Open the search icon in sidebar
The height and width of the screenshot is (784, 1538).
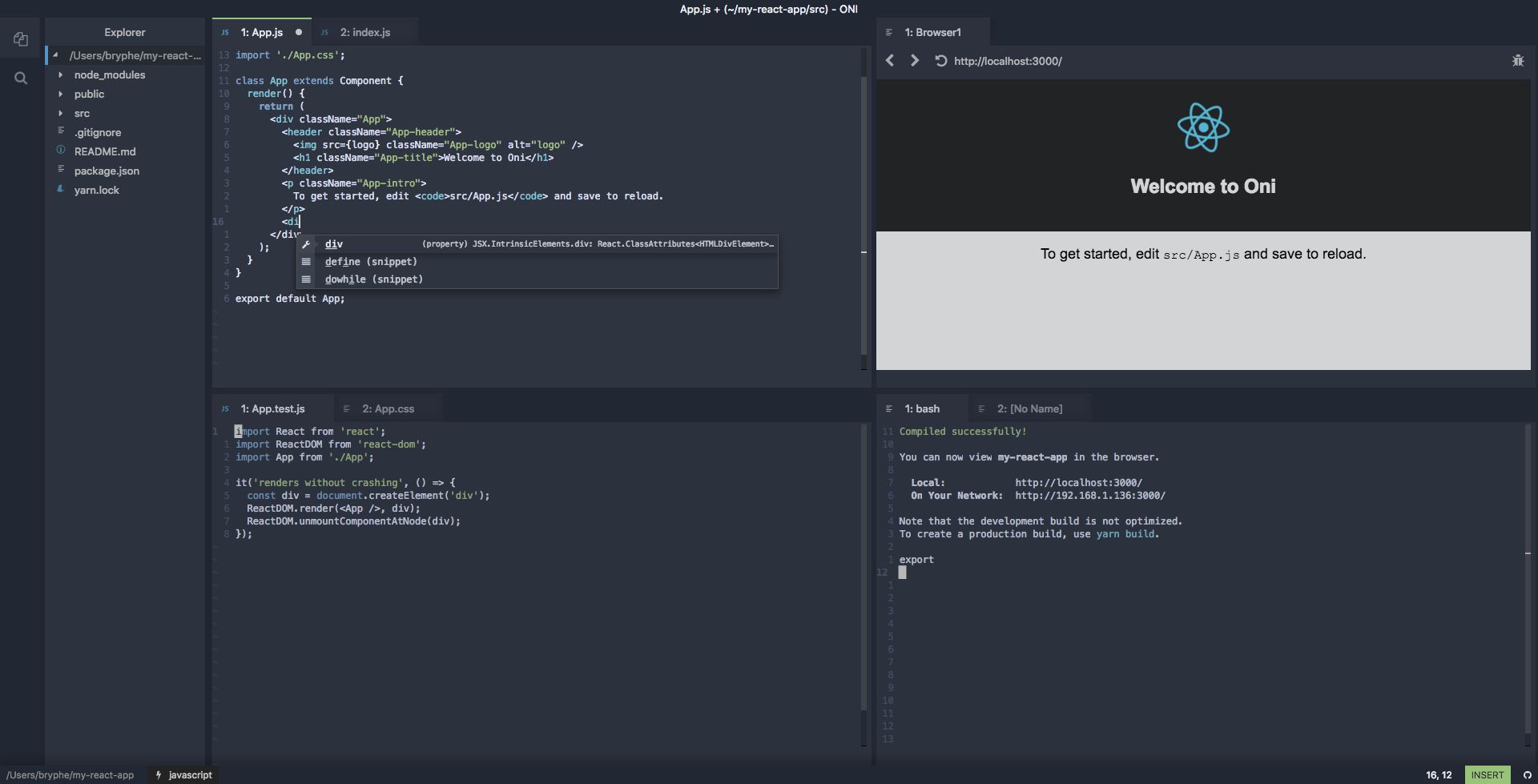(x=21, y=78)
